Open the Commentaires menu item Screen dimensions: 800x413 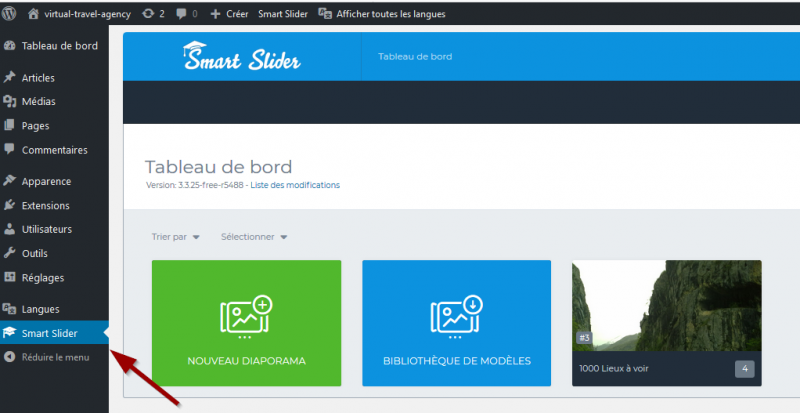54,150
